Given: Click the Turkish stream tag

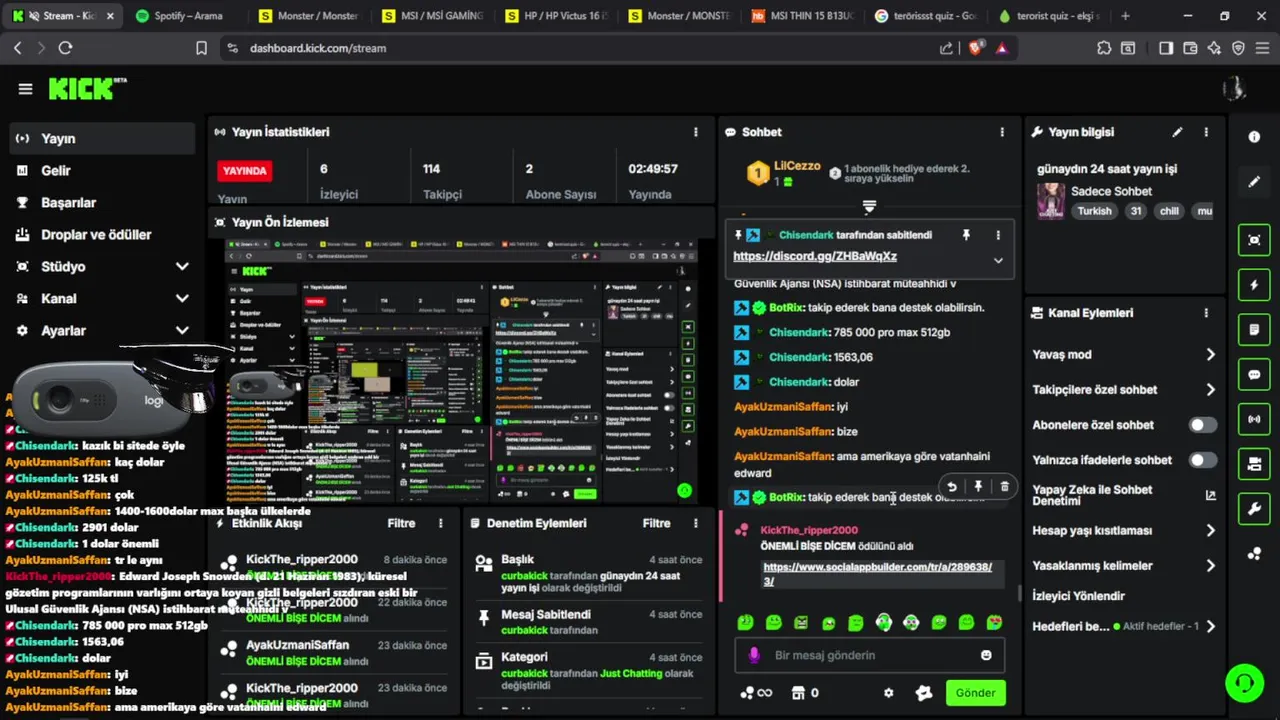Looking at the screenshot, I should [1094, 211].
